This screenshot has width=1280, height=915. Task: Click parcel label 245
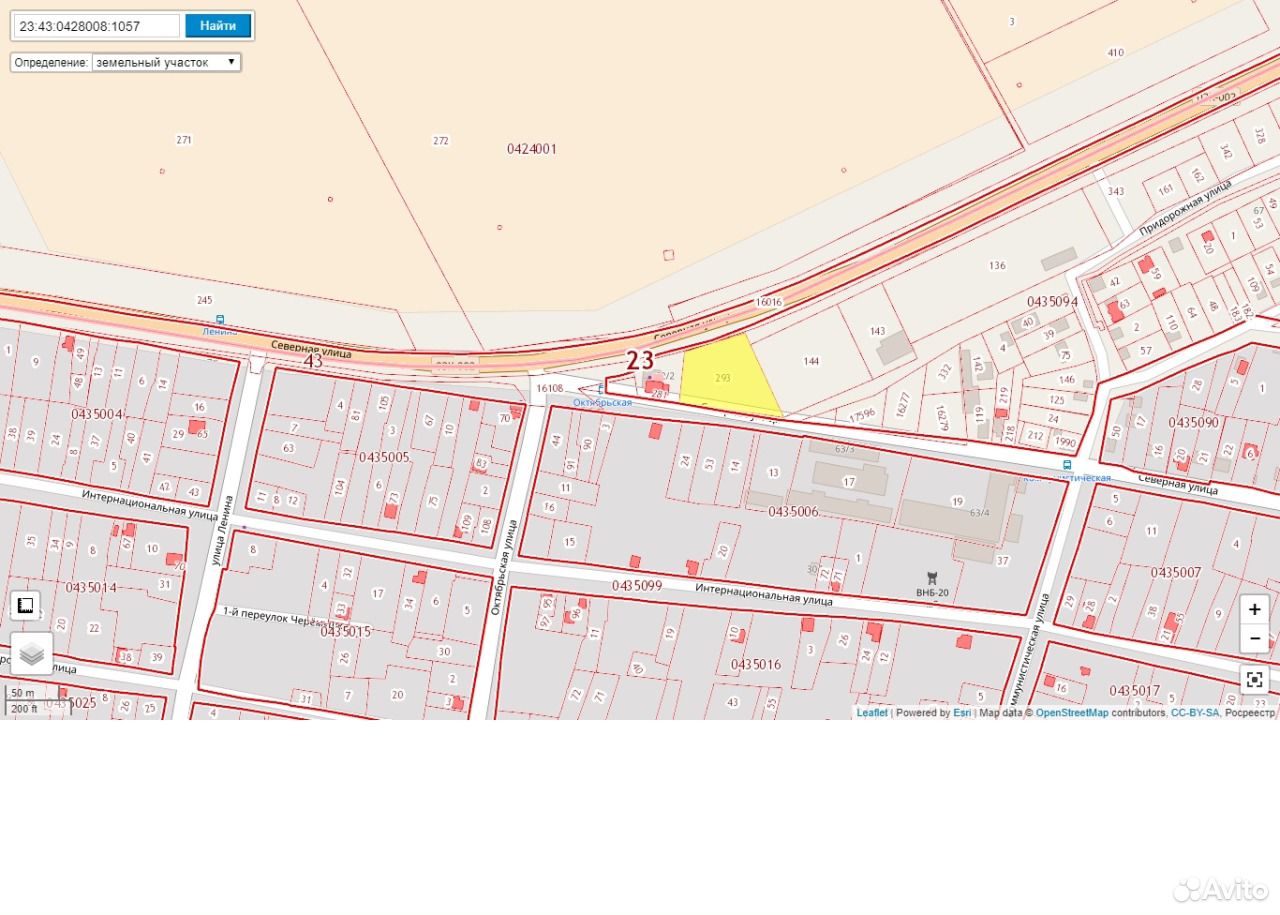pyautogui.click(x=205, y=300)
